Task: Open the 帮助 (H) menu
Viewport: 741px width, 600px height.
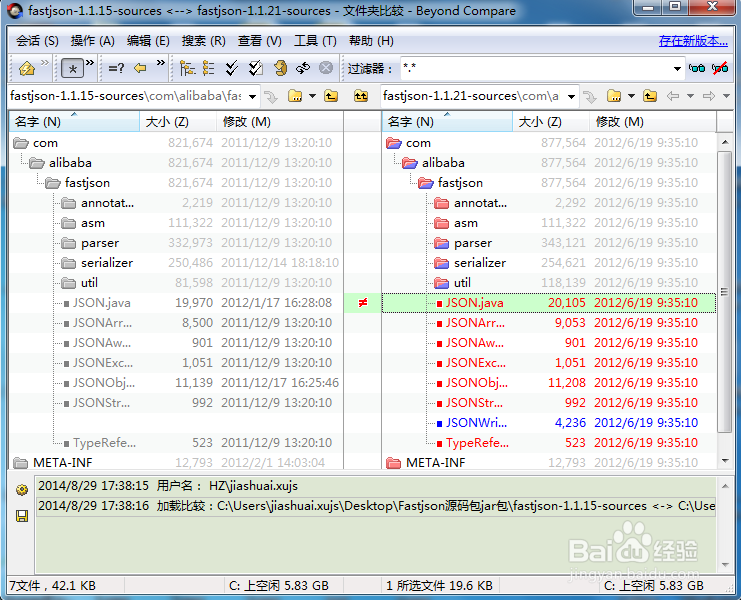Action: pyautogui.click(x=371, y=41)
